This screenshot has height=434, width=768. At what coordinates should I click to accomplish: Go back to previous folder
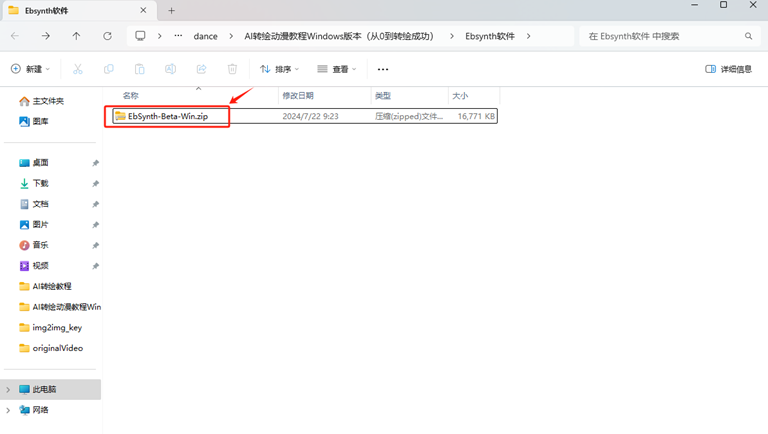15,36
